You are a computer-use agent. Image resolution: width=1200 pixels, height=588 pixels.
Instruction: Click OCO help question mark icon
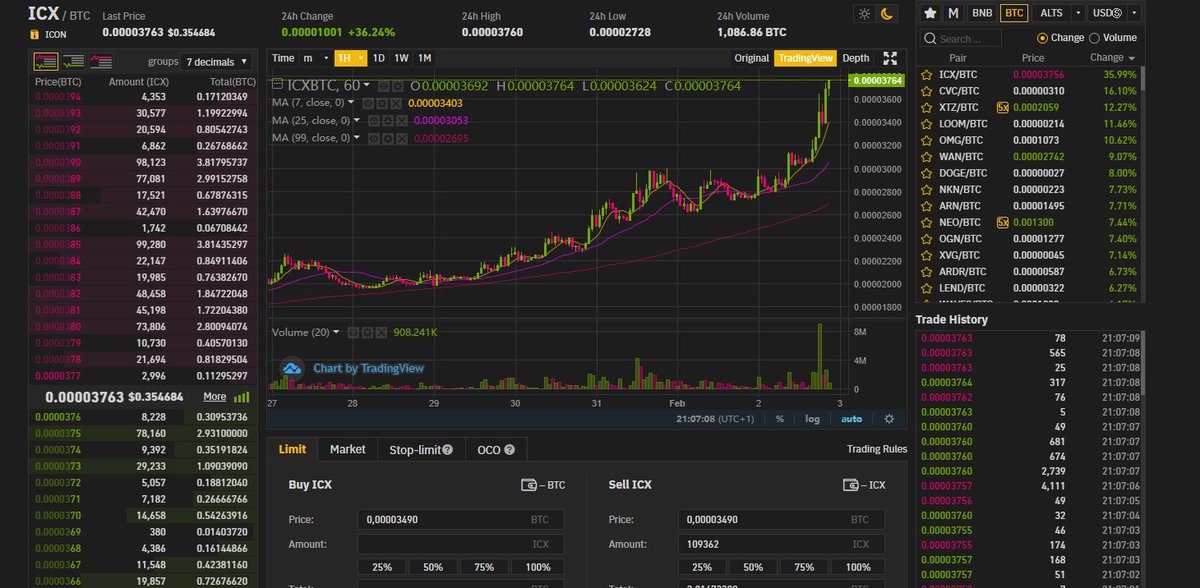coord(510,450)
